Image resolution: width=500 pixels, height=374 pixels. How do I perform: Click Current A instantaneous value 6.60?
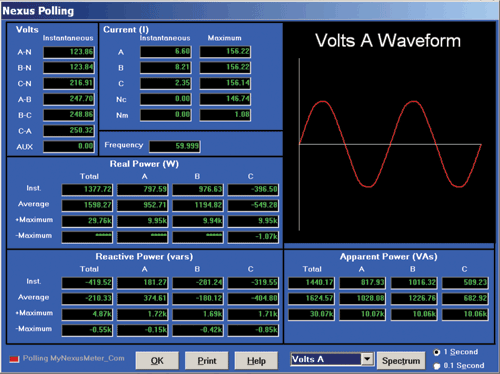coord(166,52)
